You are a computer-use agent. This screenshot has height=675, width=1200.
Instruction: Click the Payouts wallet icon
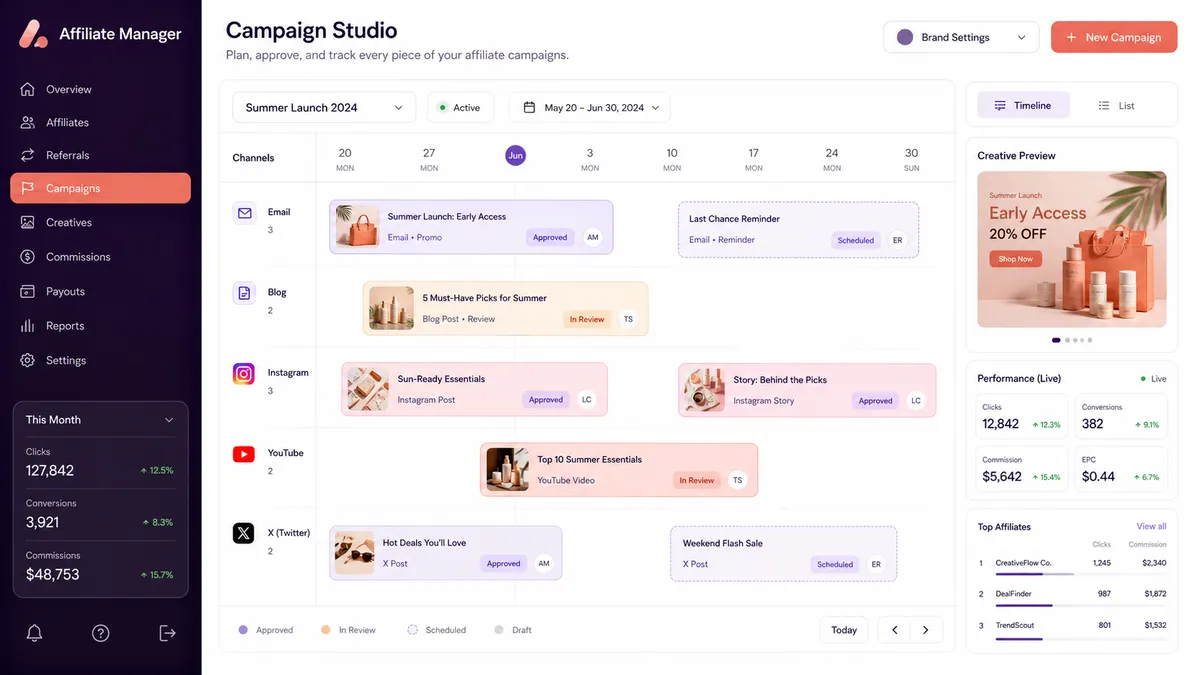coord(27,291)
